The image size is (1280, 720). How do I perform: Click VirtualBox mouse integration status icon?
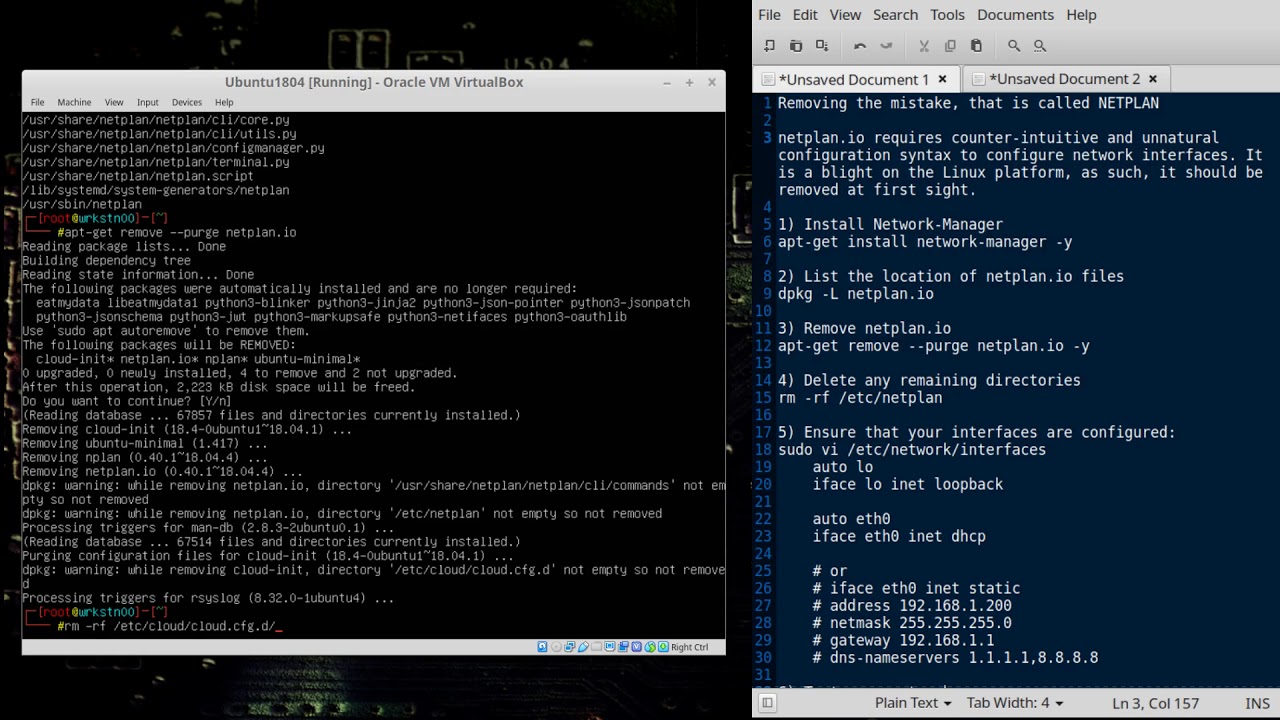pos(650,647)
